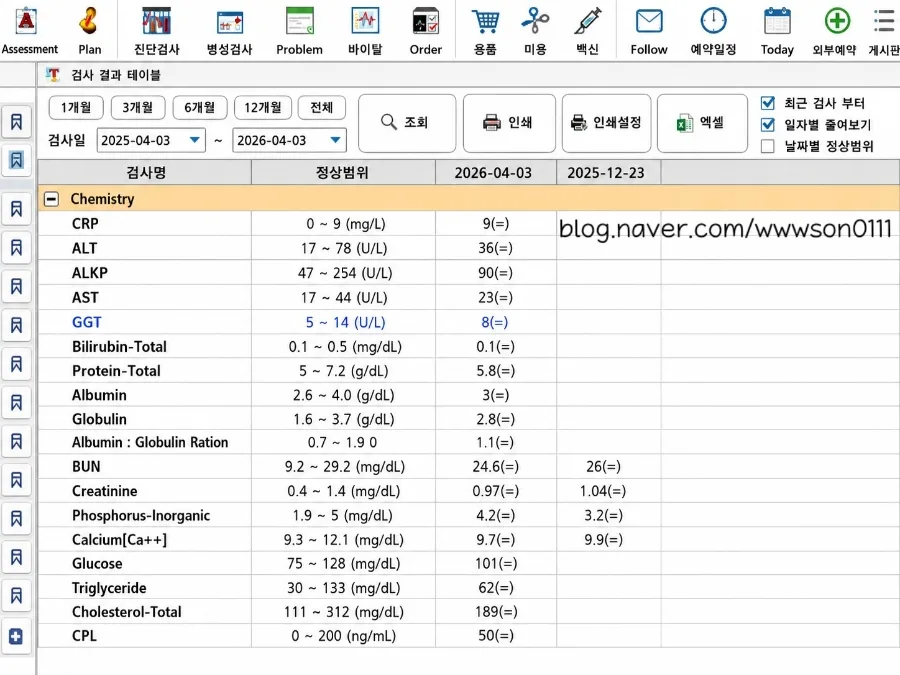The image size is (900, 675).
Task: Click the plus icon at sidebar bottom
Action: click(16, 636)
